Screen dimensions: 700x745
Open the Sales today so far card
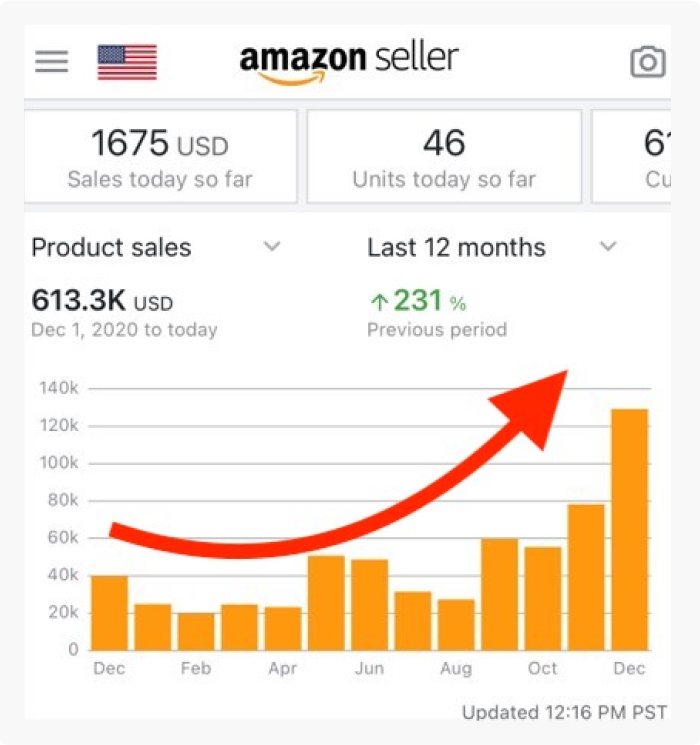pyautogui.click(x=160, y=157)
